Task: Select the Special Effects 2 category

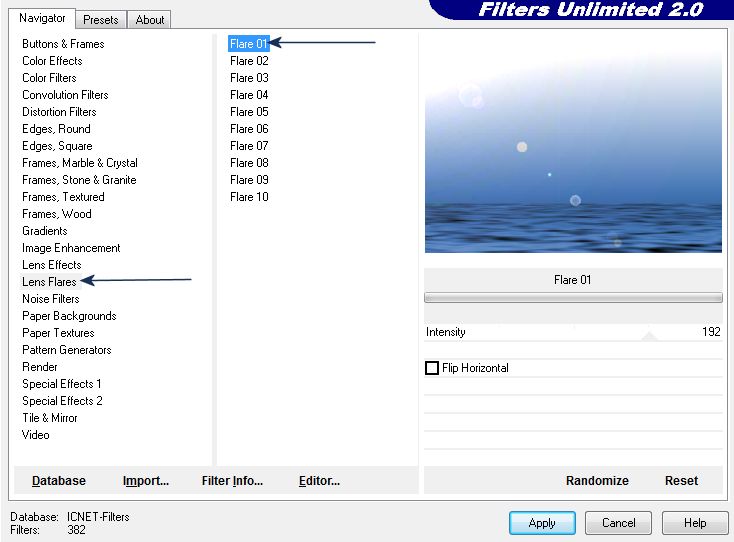Action: pyautogui.click(x=62, y=401)
